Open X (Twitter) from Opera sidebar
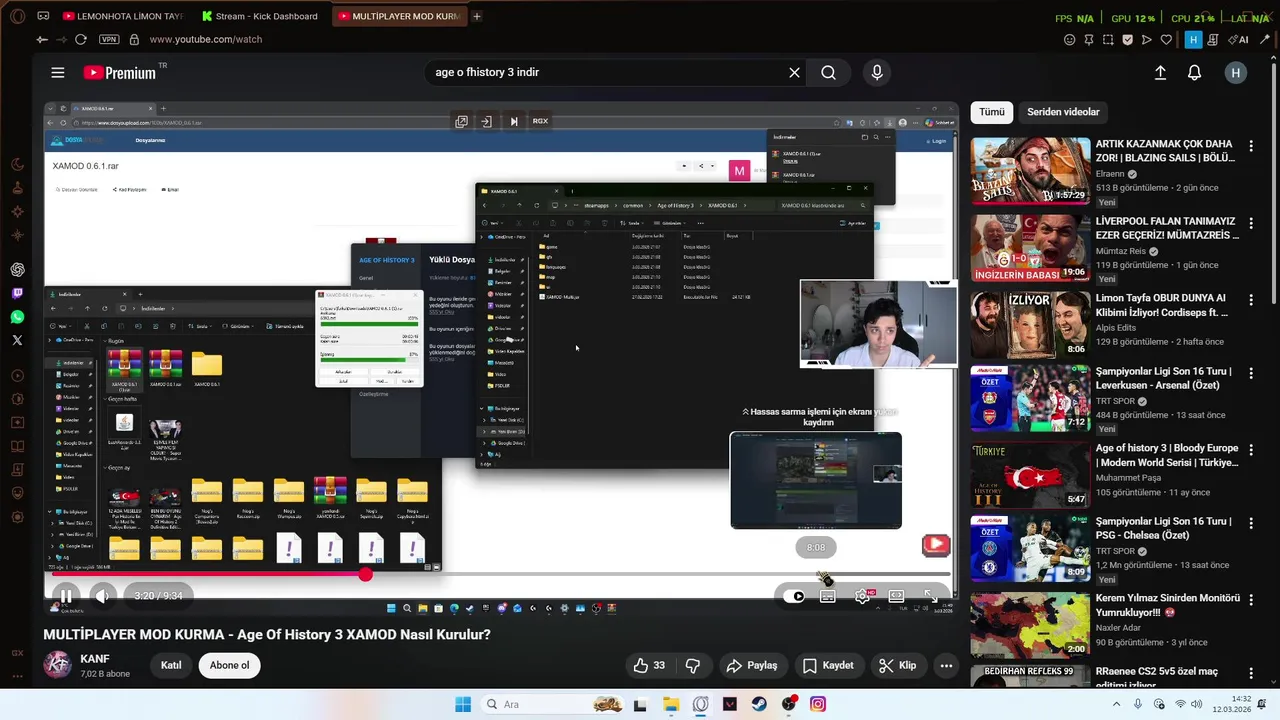This screenshot has width=1280, height=720. tap(17, 340)
